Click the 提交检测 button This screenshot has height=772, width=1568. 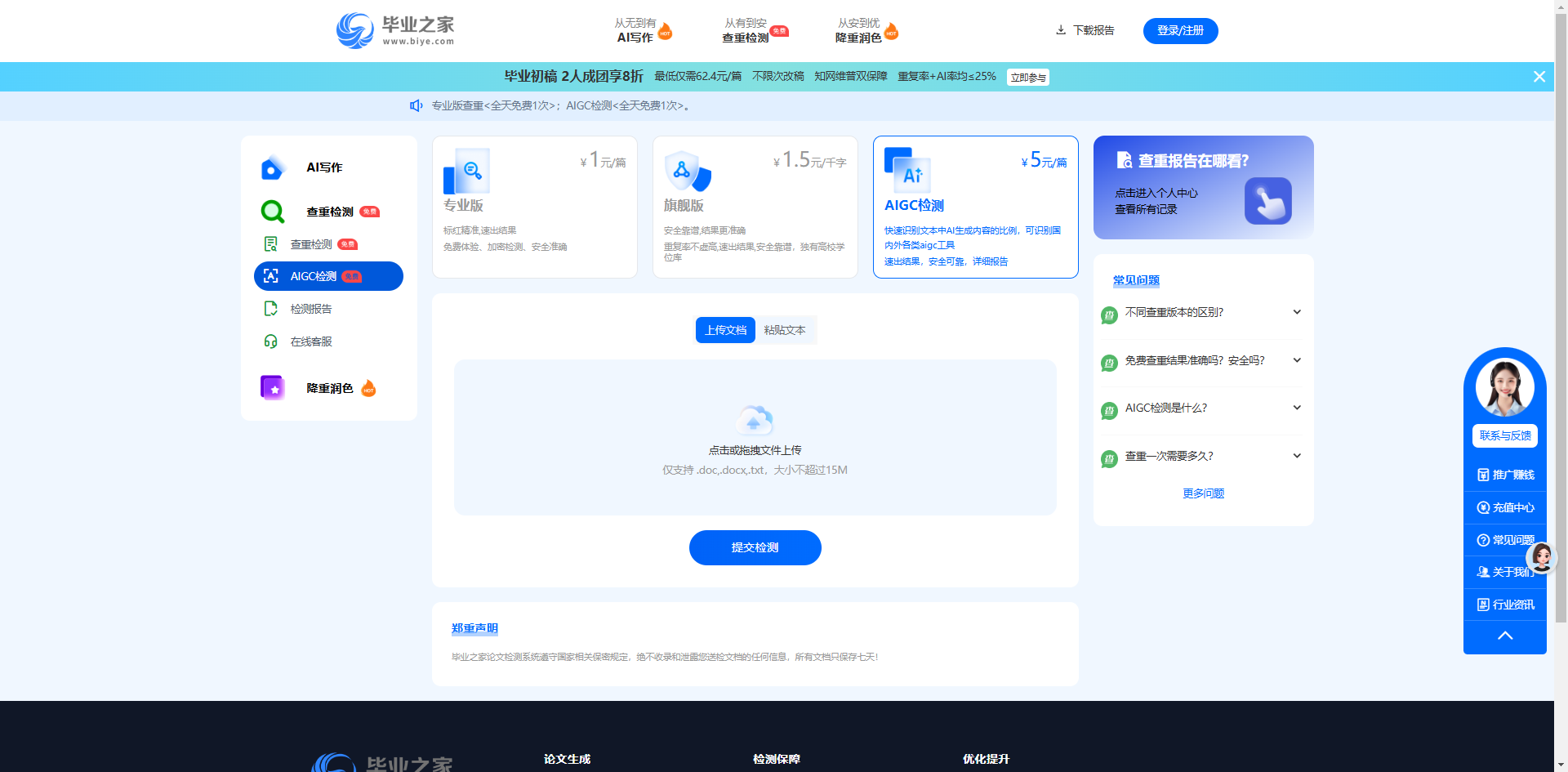tap(755, 547)
